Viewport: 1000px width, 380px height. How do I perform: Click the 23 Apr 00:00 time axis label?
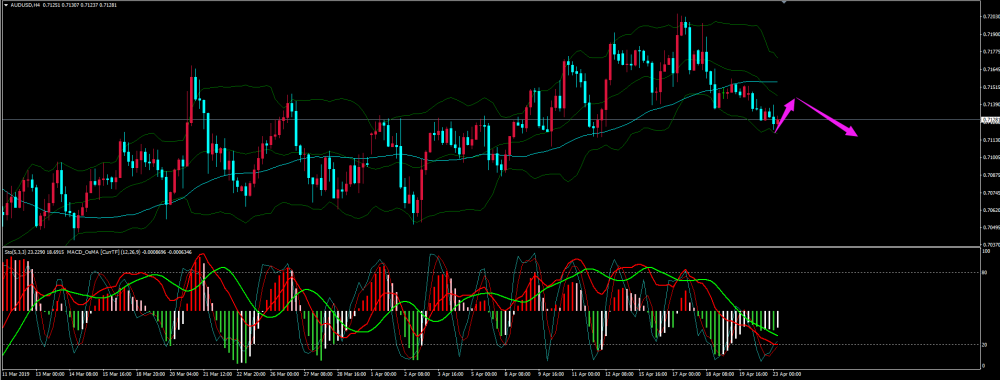[787, 374]
